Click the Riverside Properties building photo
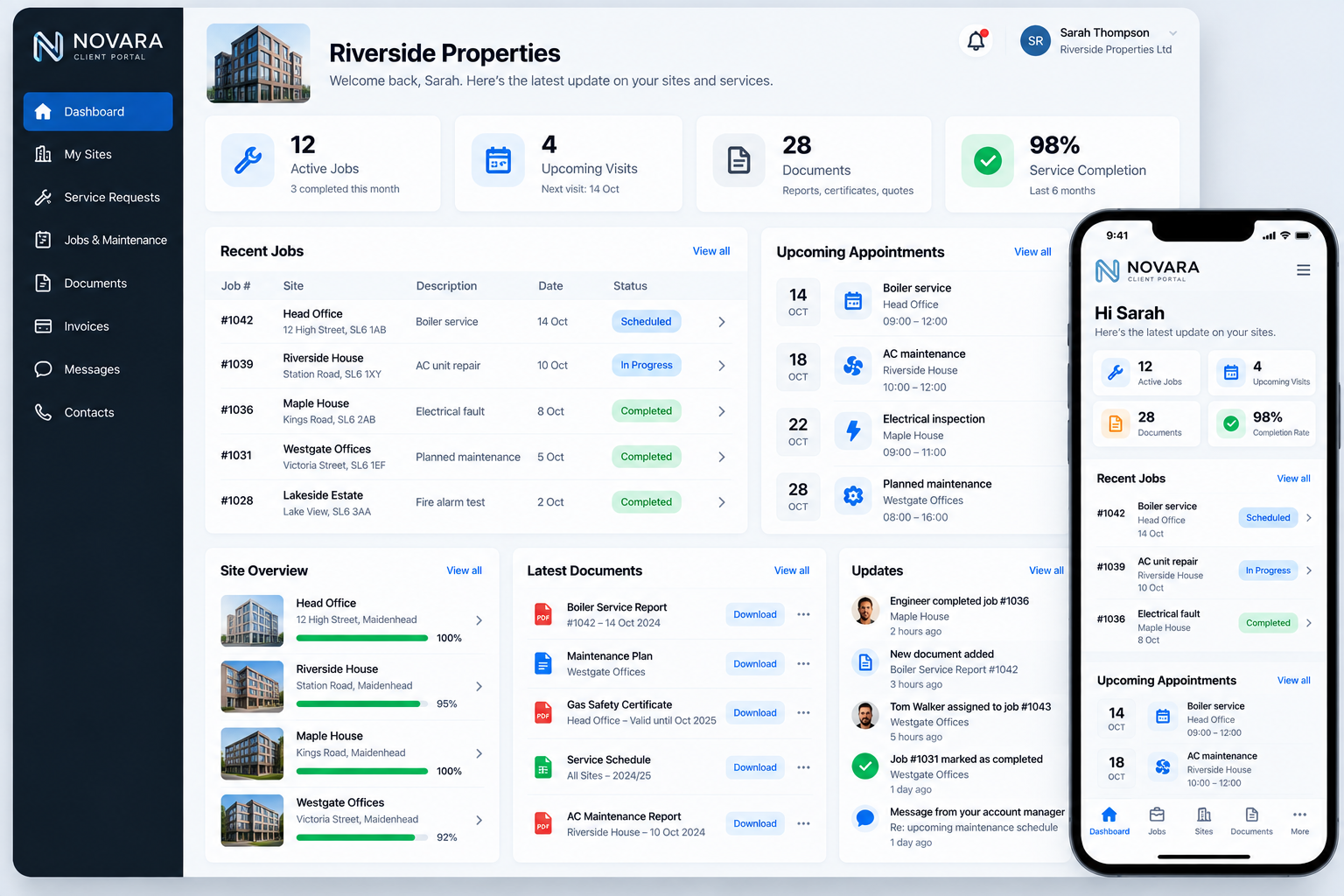Screen dimensions: 1344x896 coord(258,63)
